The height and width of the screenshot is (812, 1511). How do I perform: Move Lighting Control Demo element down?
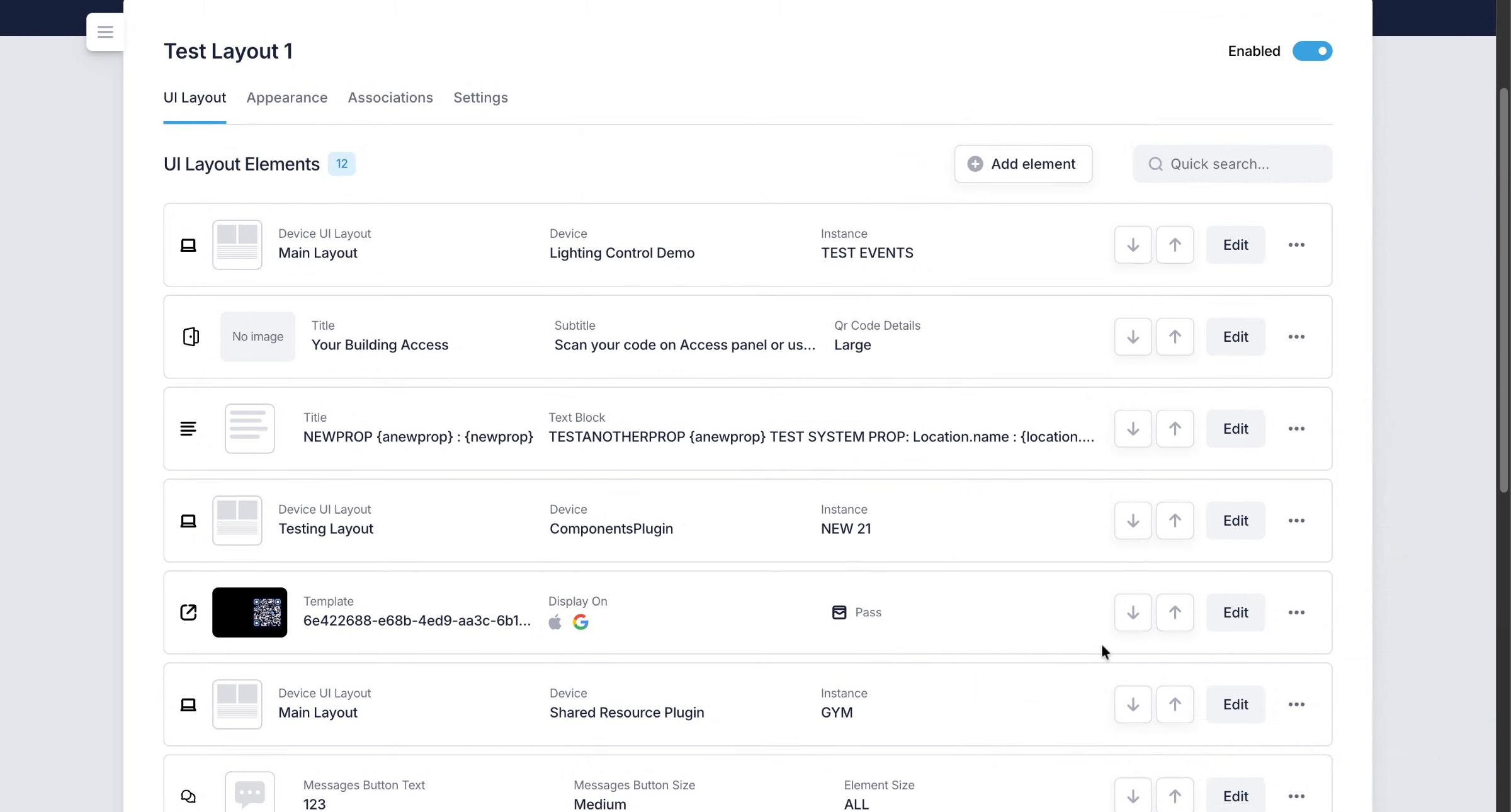pyautogui.click(x=1133, y=245)
